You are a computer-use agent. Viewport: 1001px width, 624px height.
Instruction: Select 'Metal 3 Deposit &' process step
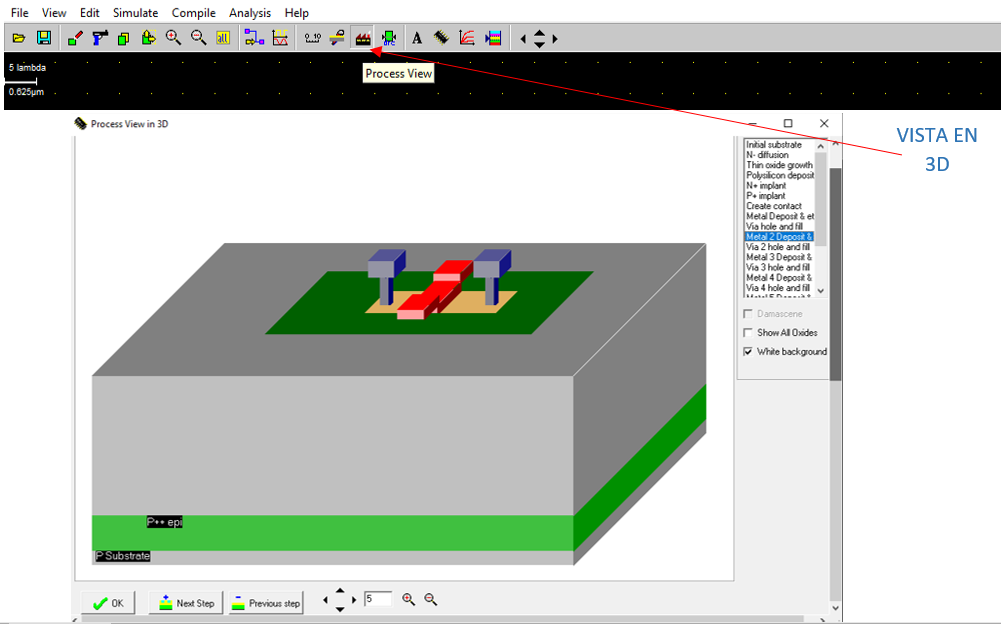coord(779,257)
